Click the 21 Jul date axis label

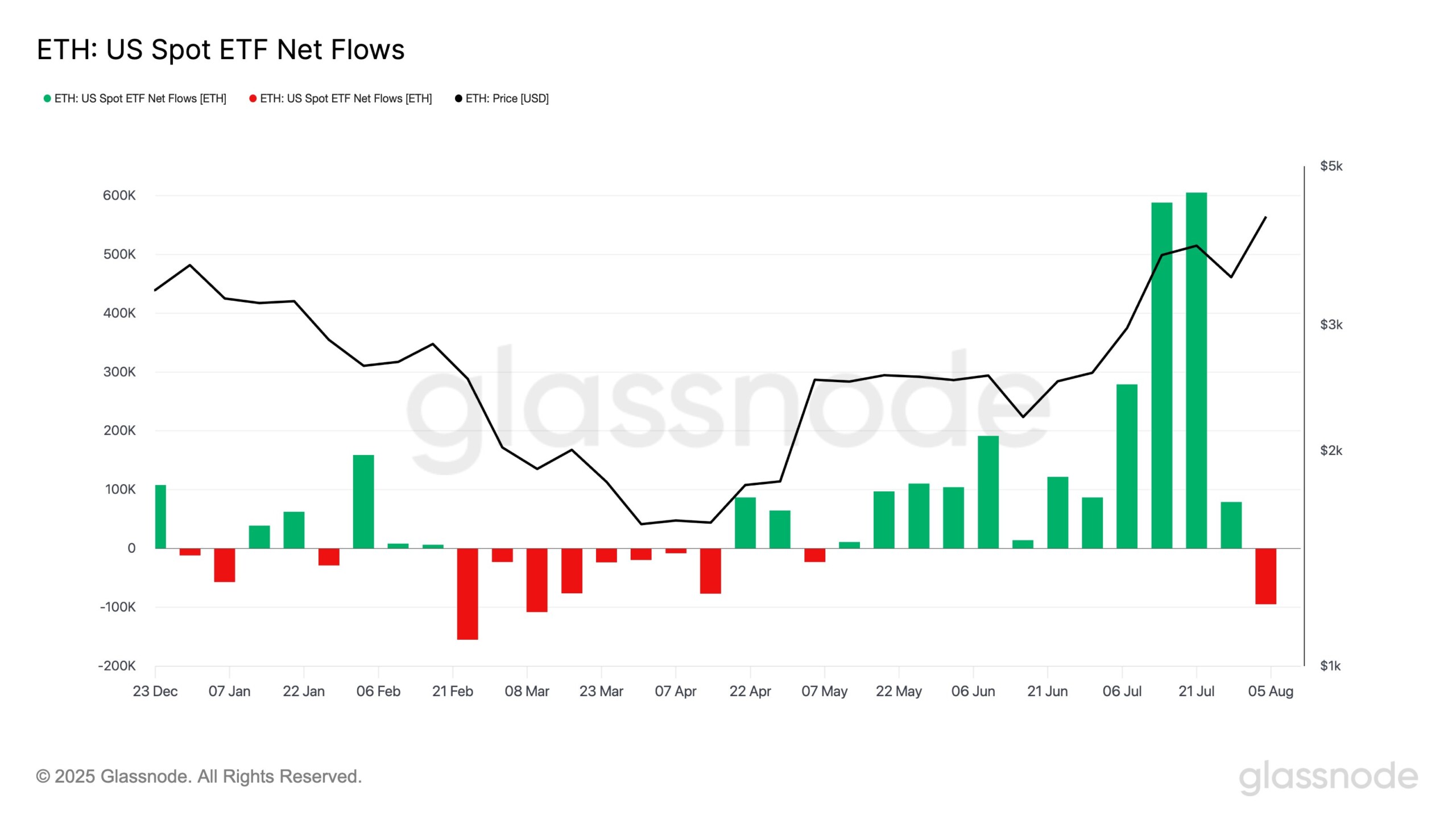tap(1196, 692)
